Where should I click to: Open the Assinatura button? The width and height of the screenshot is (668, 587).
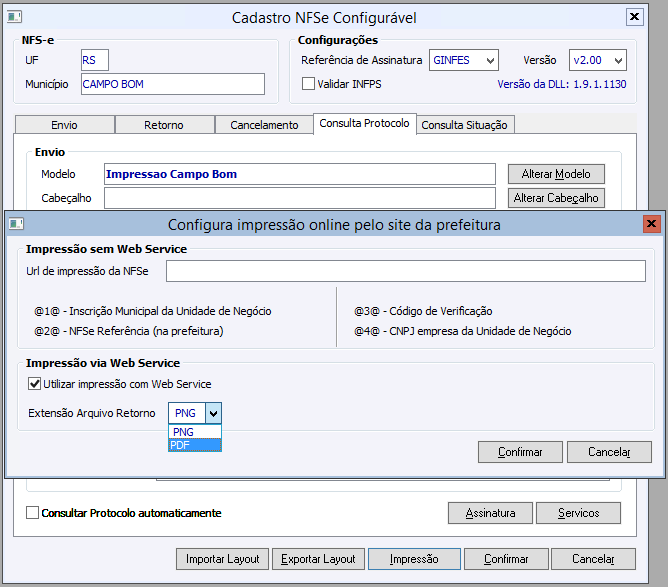pos(490,513)
